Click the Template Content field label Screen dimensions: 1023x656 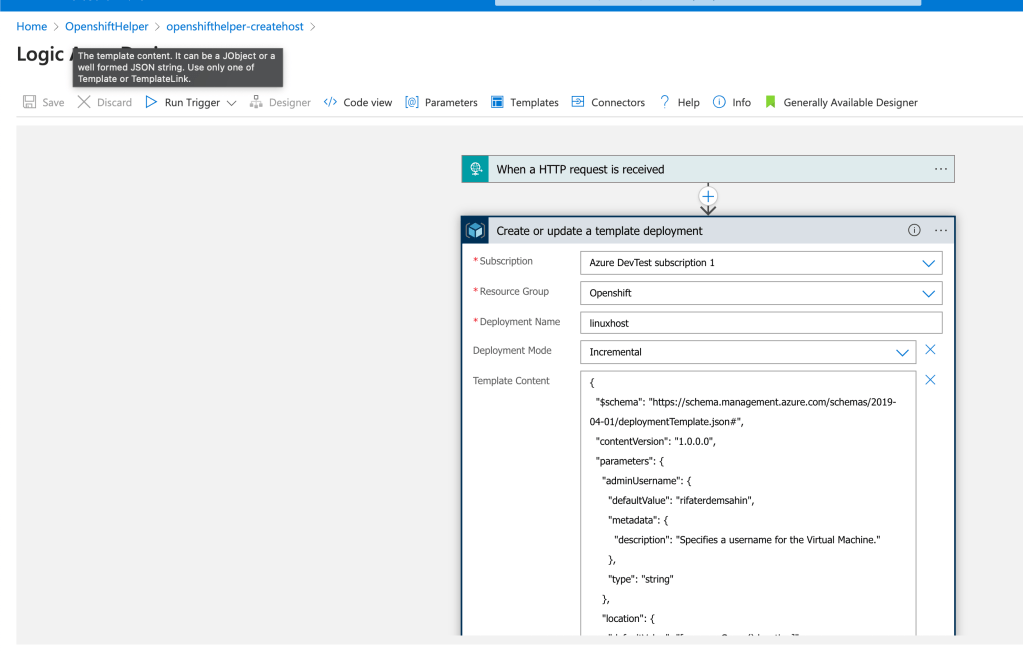(x=511, y=381)
